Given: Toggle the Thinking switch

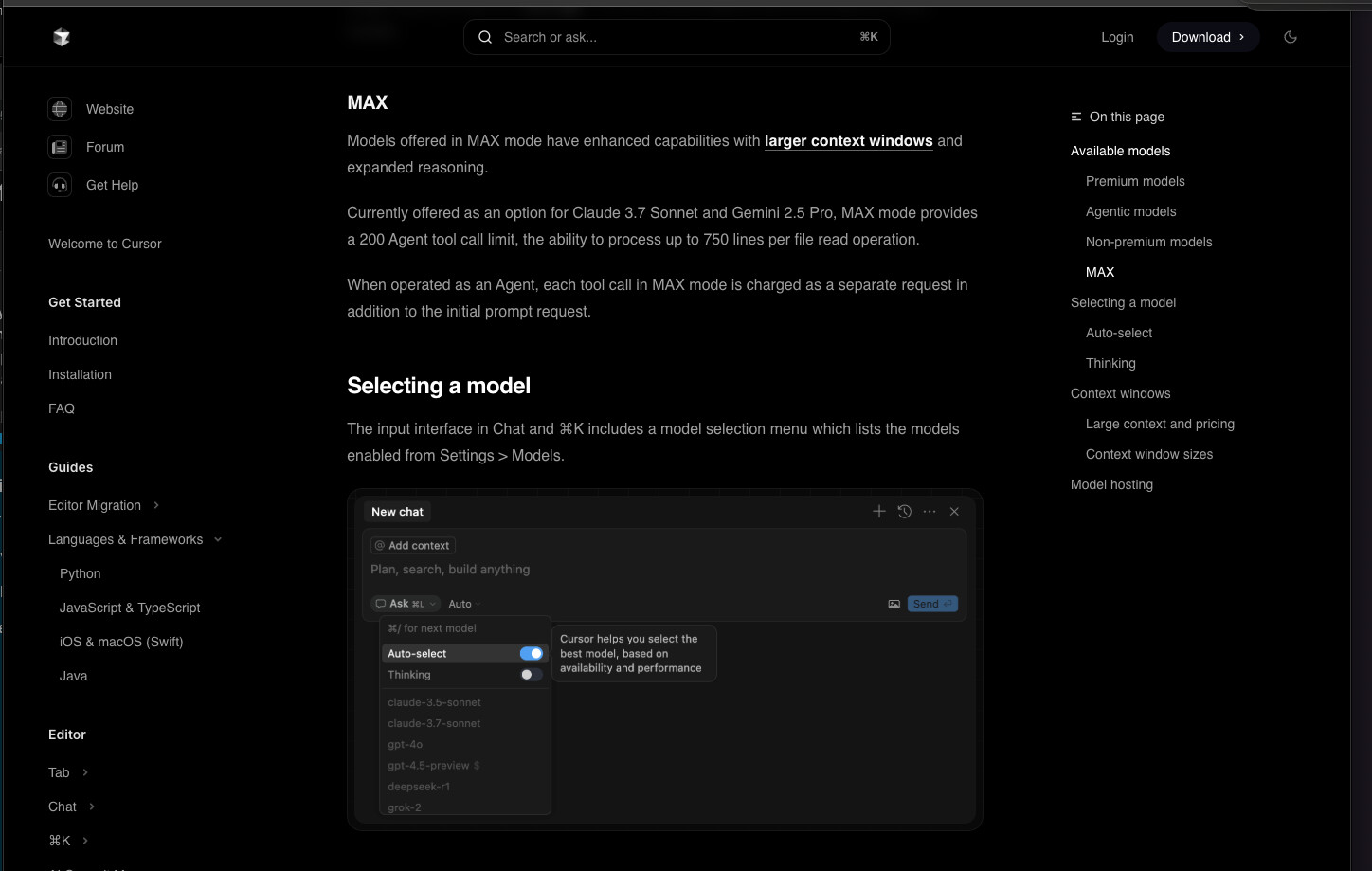Looking at the screenshot, I should [532, 675].
